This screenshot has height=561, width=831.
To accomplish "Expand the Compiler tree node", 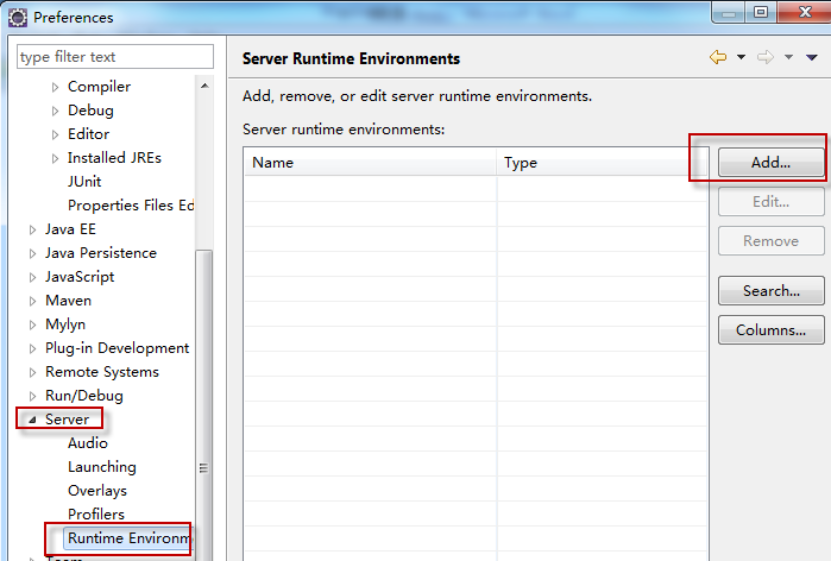I will 55,87.
